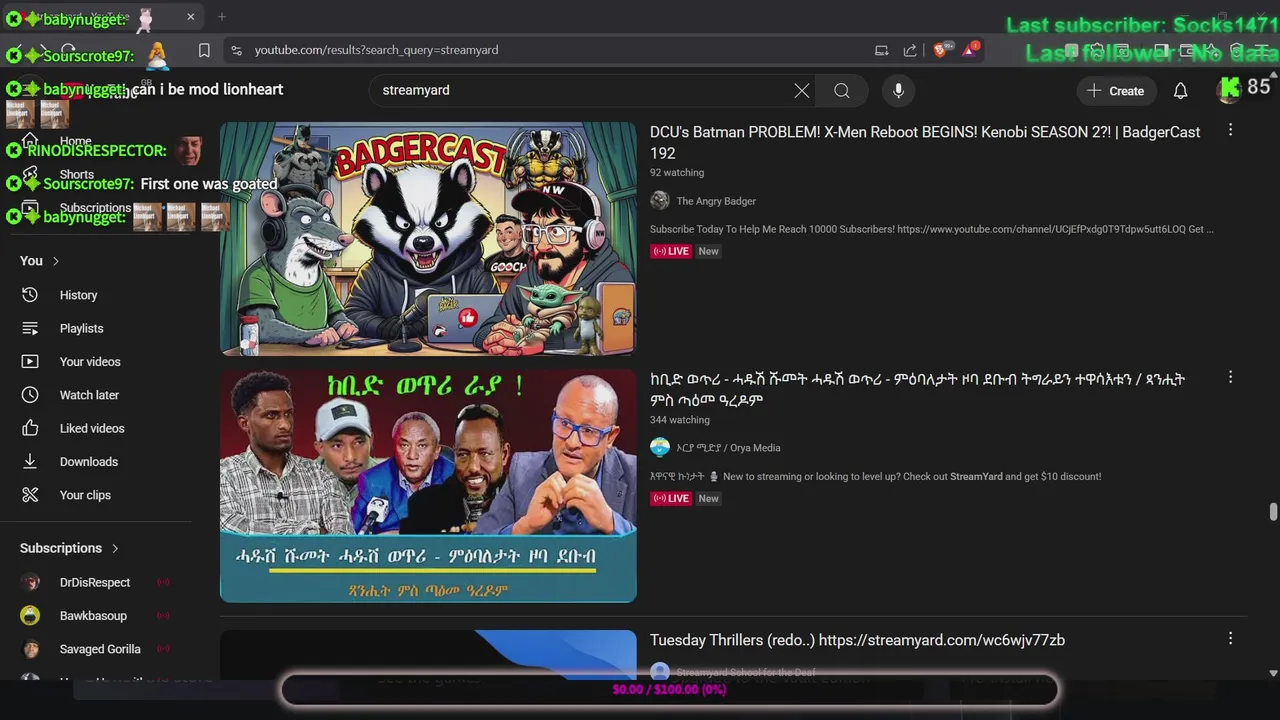This screenshot has height=720, width=1280.
Task: Click the New badge under BadgerCast
Action: coord(708,251)
